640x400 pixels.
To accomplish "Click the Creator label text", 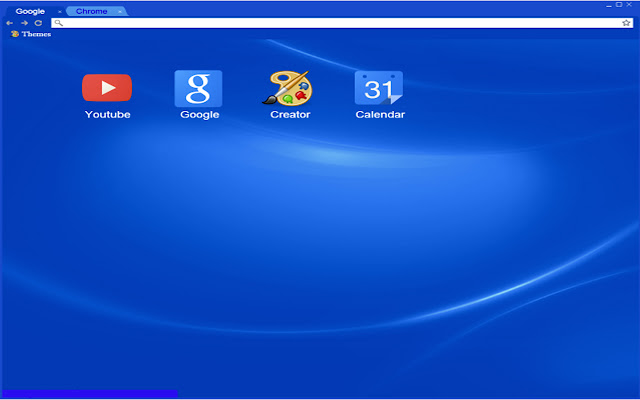I will tap(290, 115).
